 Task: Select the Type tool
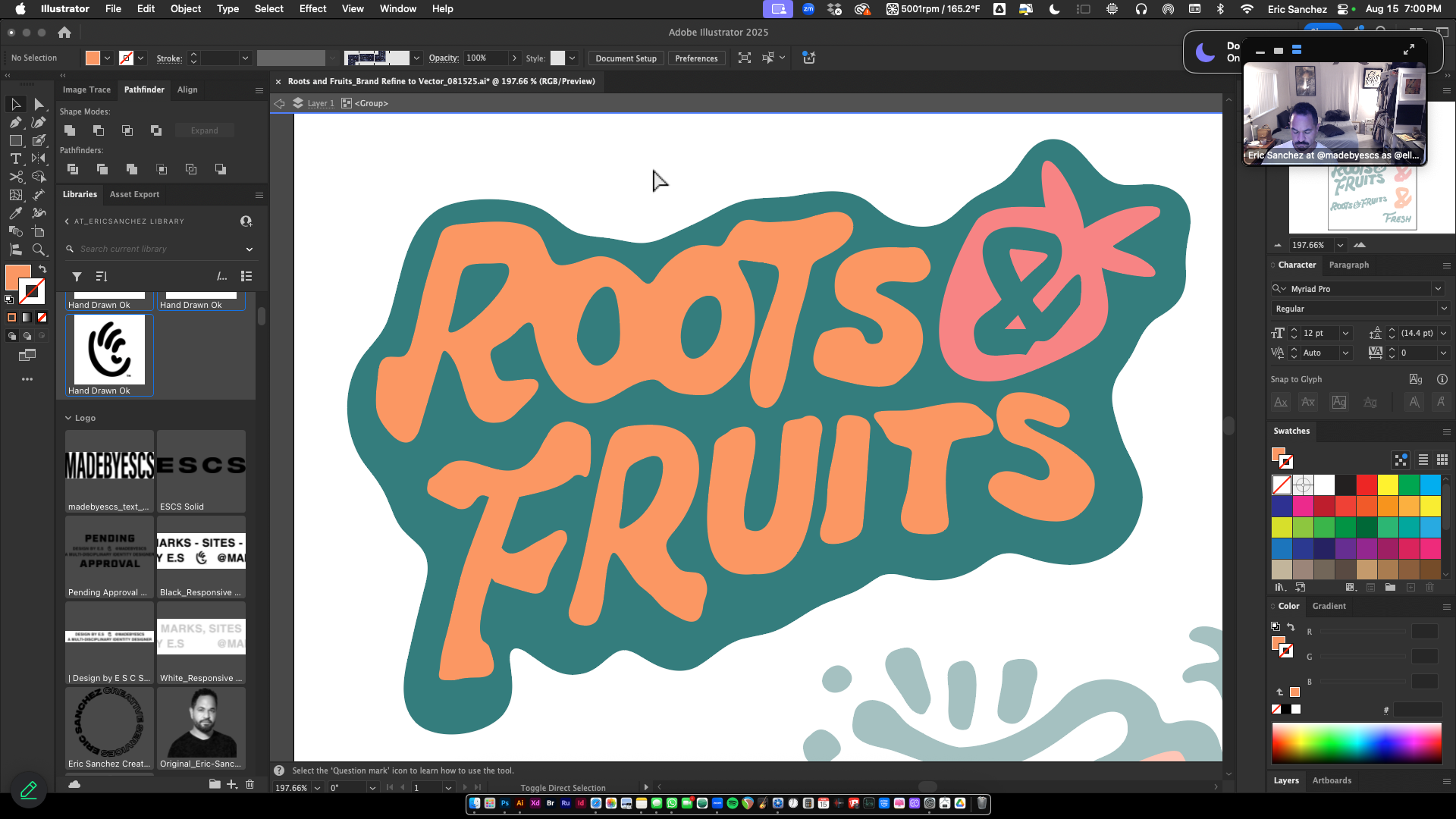16,158
